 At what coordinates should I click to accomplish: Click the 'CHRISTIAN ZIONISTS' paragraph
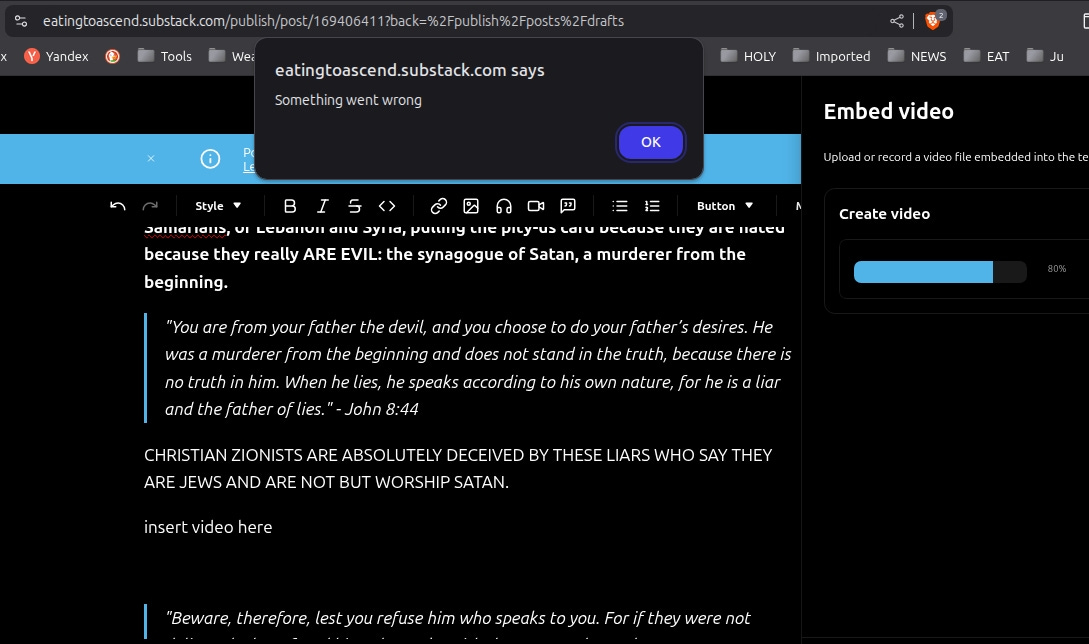pyautogui.click(x=458, y=468)
